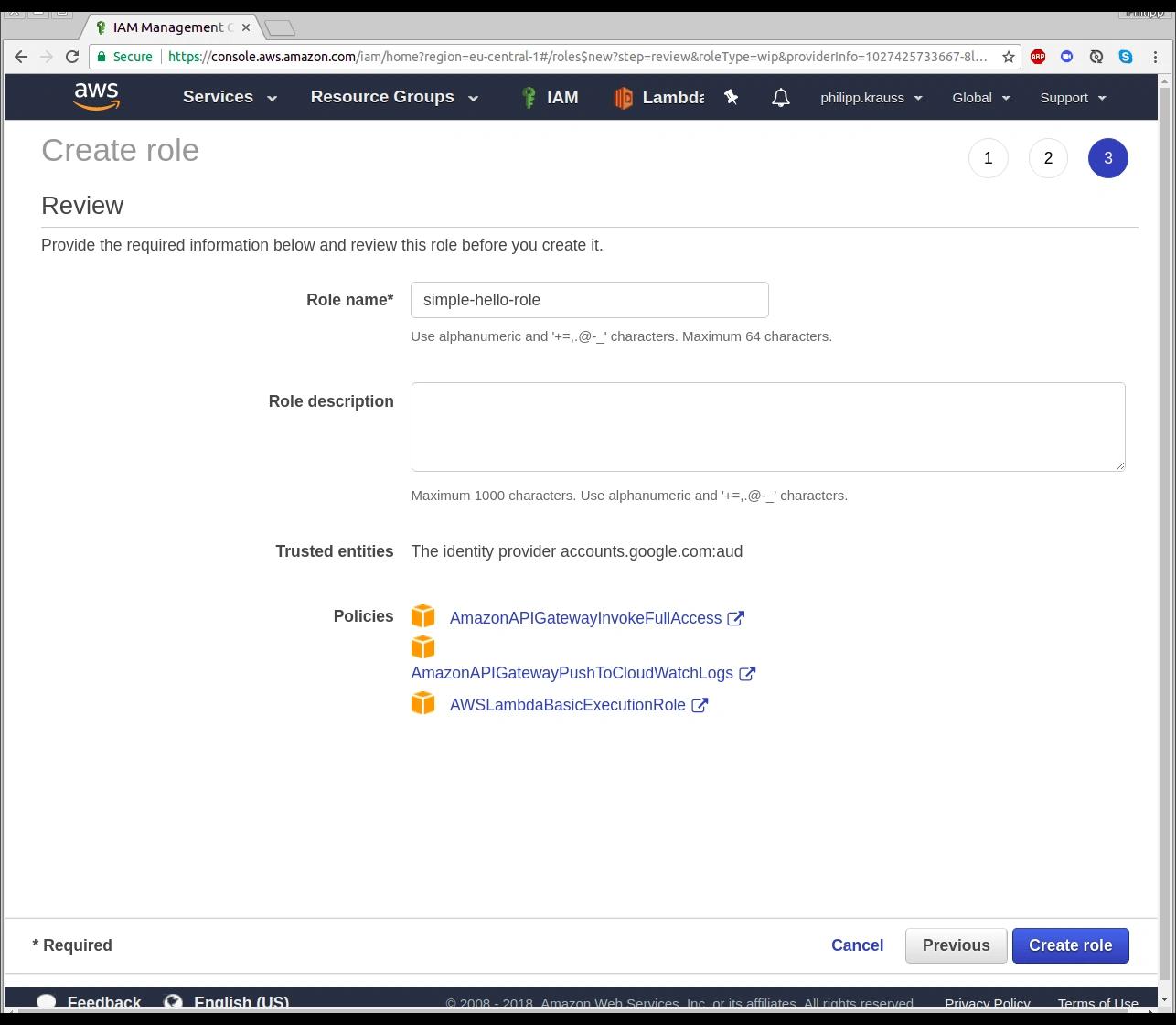Click the policy box icon next to AmazonAPIGatewayInvokeFullAccess
The width and height of the screenshot is (1176, 1025).
(422, 616)
